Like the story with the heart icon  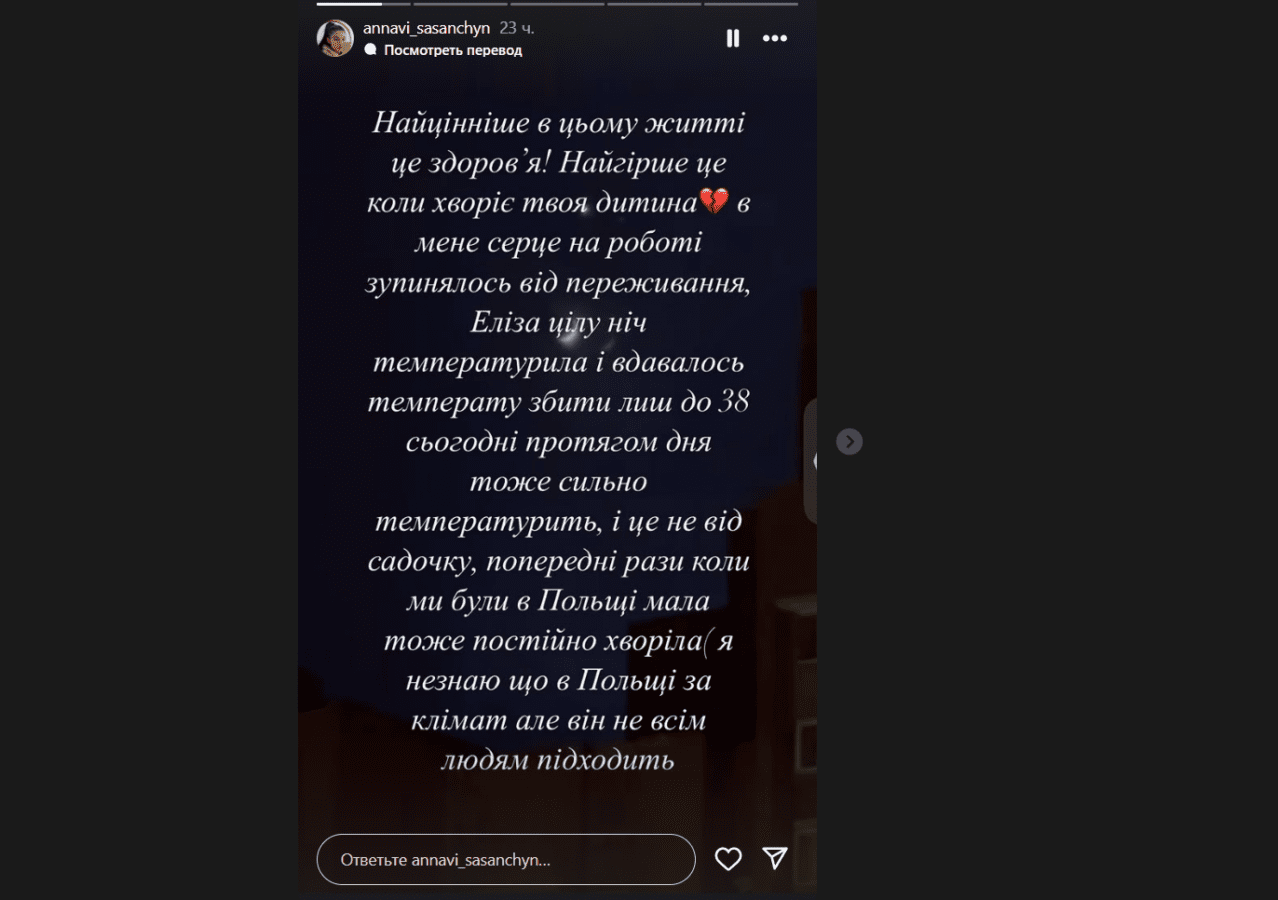point(728,859)
